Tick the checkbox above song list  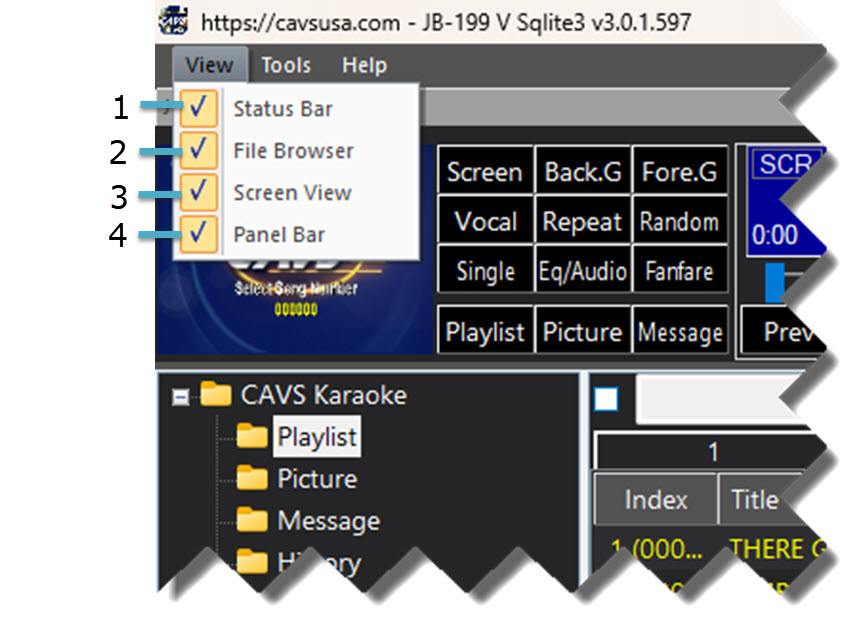(x=606, y=400)
